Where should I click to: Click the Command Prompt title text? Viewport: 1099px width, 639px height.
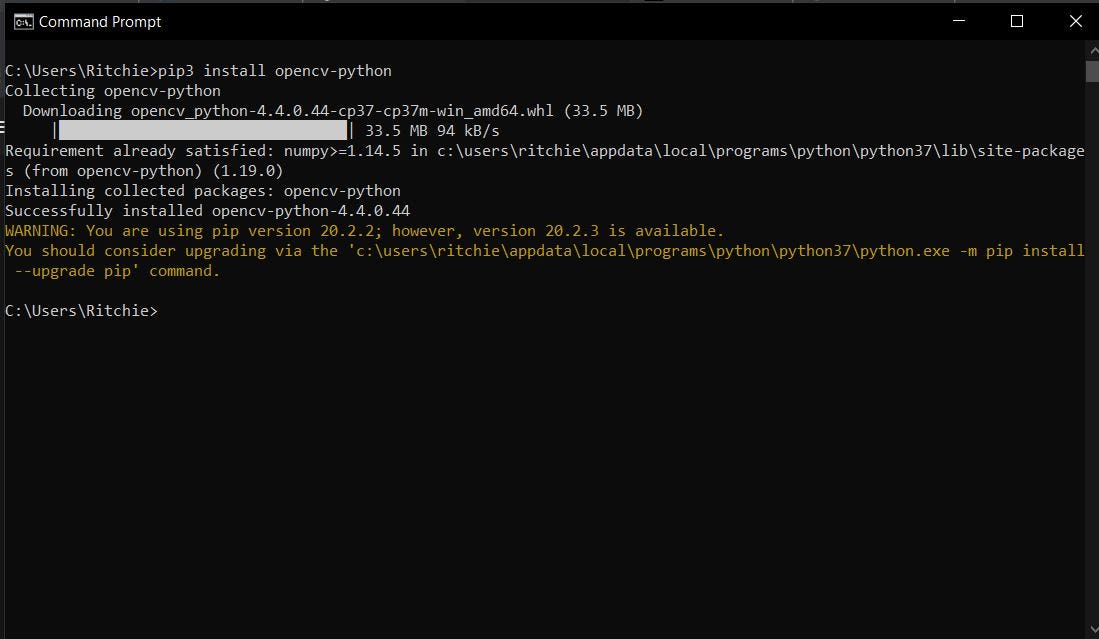[x=101, y=21]
